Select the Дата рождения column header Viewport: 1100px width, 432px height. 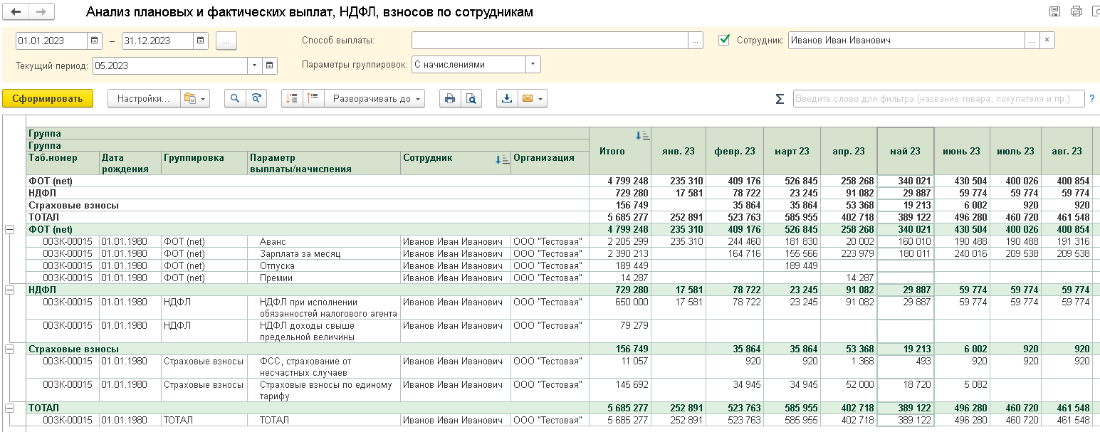click(130, 163)
